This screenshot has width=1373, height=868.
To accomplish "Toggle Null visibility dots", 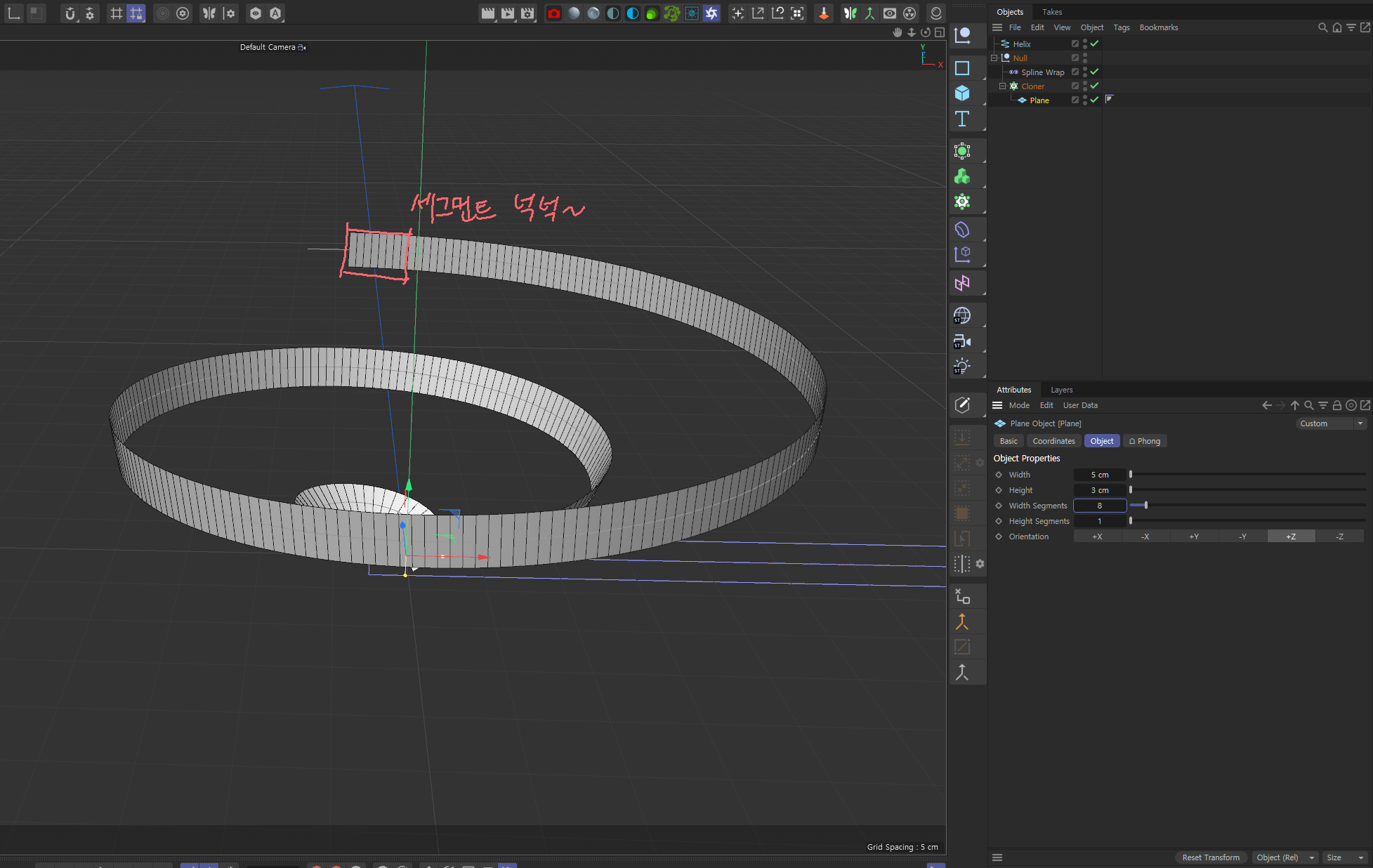I will click(1085, 58).
